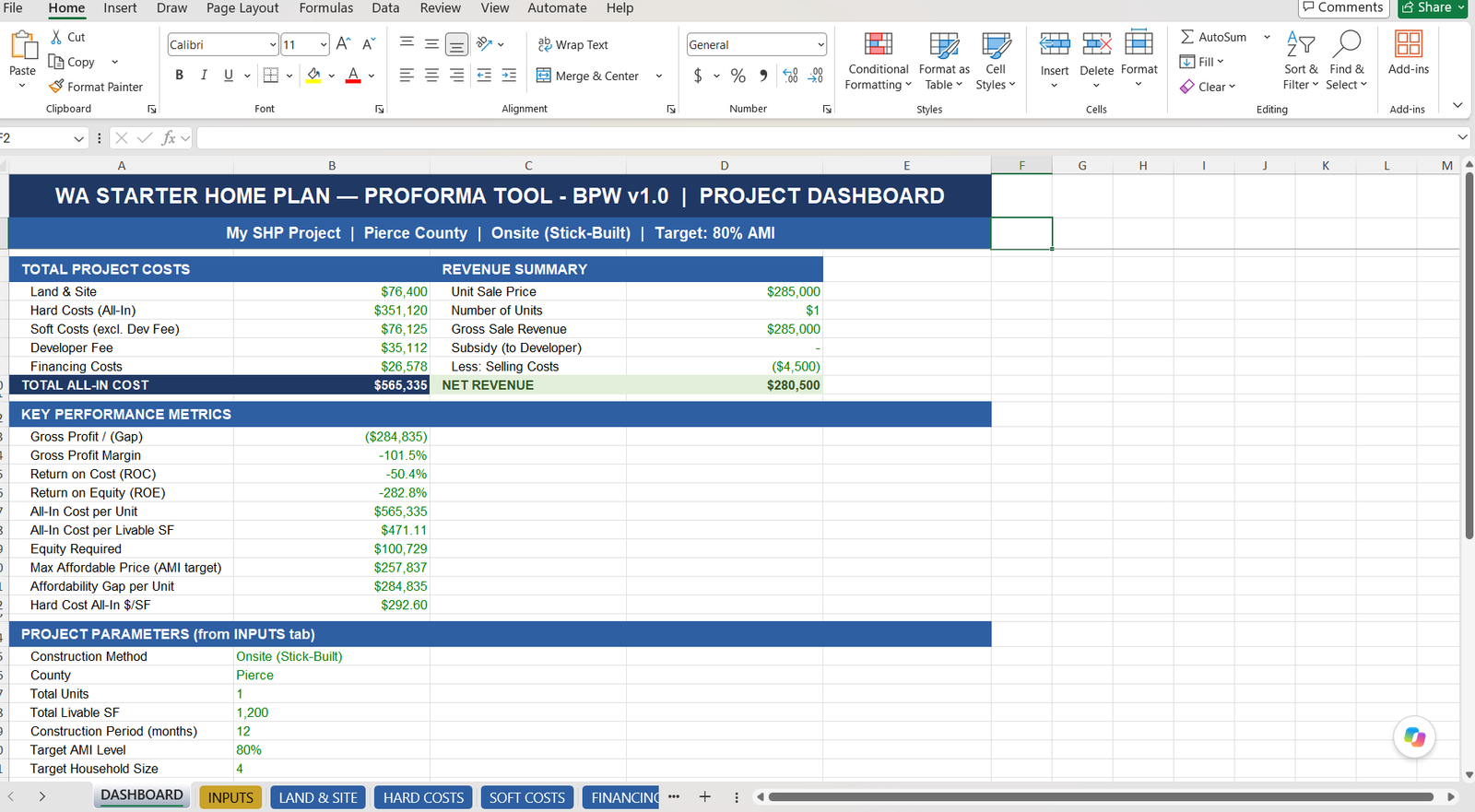The height and width of the screenshot is (812, 1475).
Task: Click the Paste clipboard icon
Action: point(22,44)
